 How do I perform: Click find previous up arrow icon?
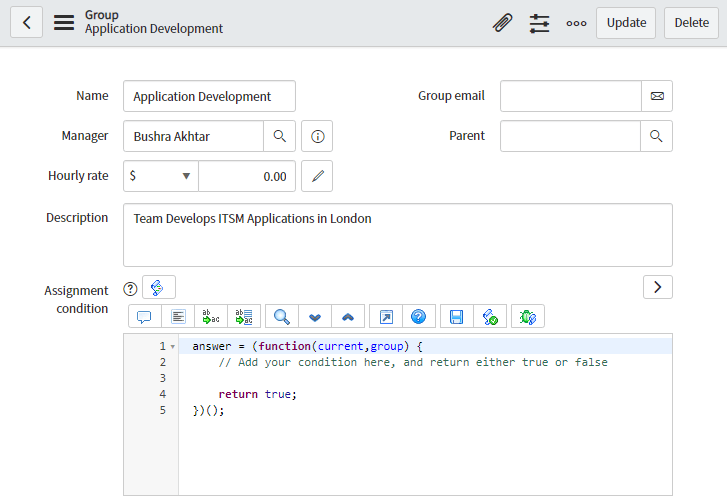[x=348, y=317]
